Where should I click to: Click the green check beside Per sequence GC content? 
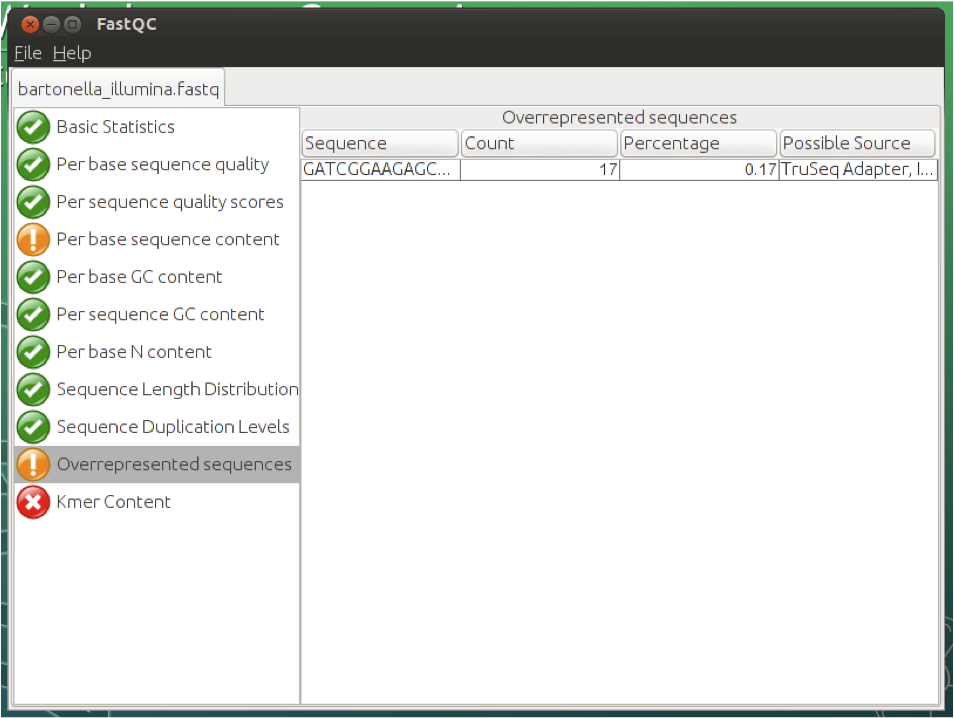coord(33,315)
